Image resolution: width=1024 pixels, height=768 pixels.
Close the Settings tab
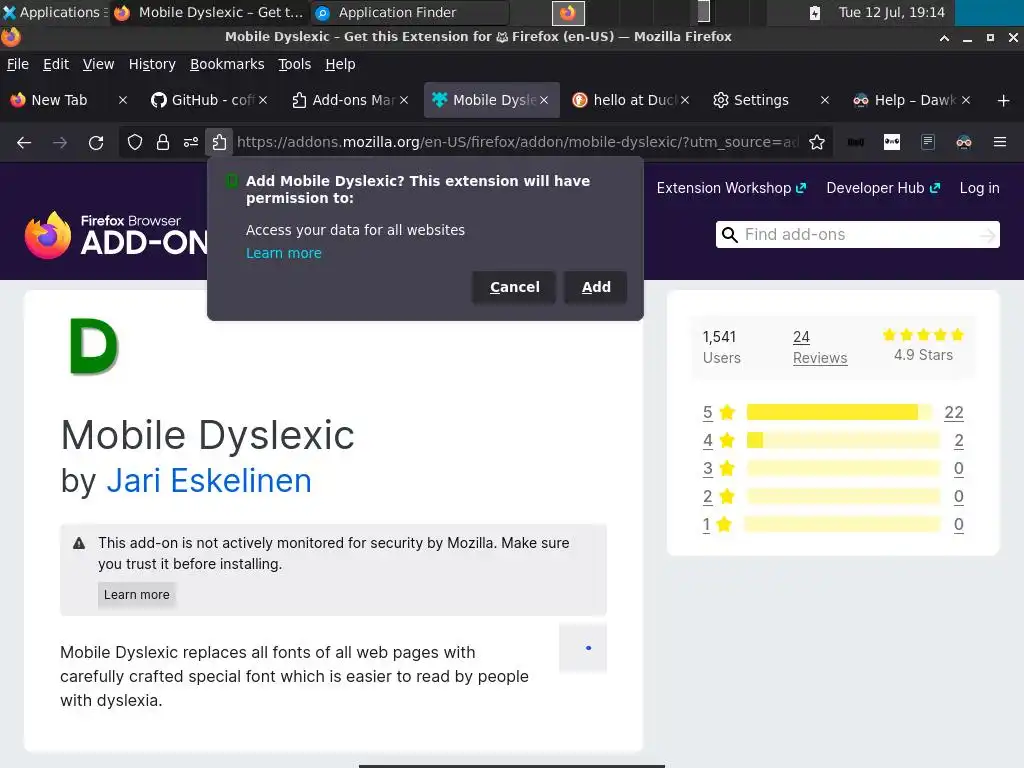(x=825, y=100)
